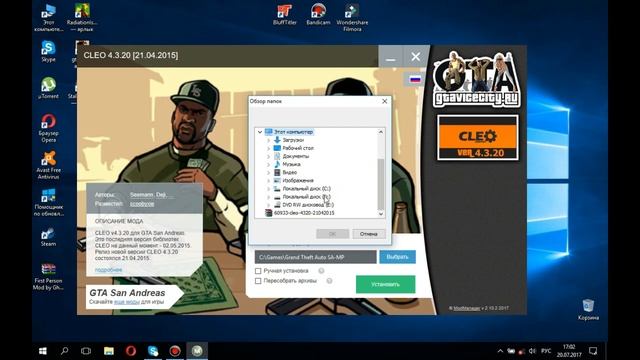Expand Видео folder node
This screenshot has height=360, width=640.
[269, 173]
